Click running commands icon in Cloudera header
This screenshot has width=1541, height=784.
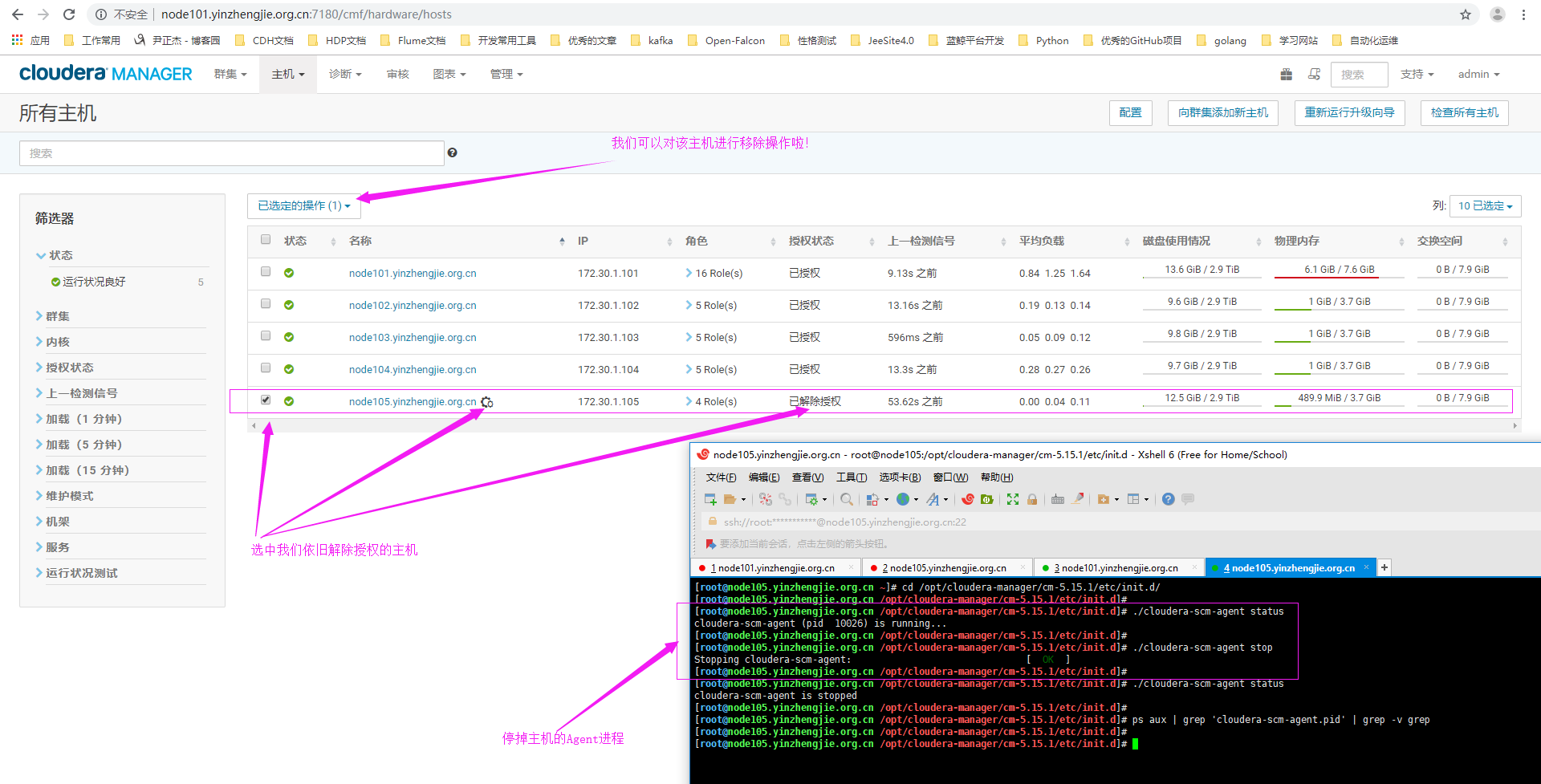click(1314, 74)
